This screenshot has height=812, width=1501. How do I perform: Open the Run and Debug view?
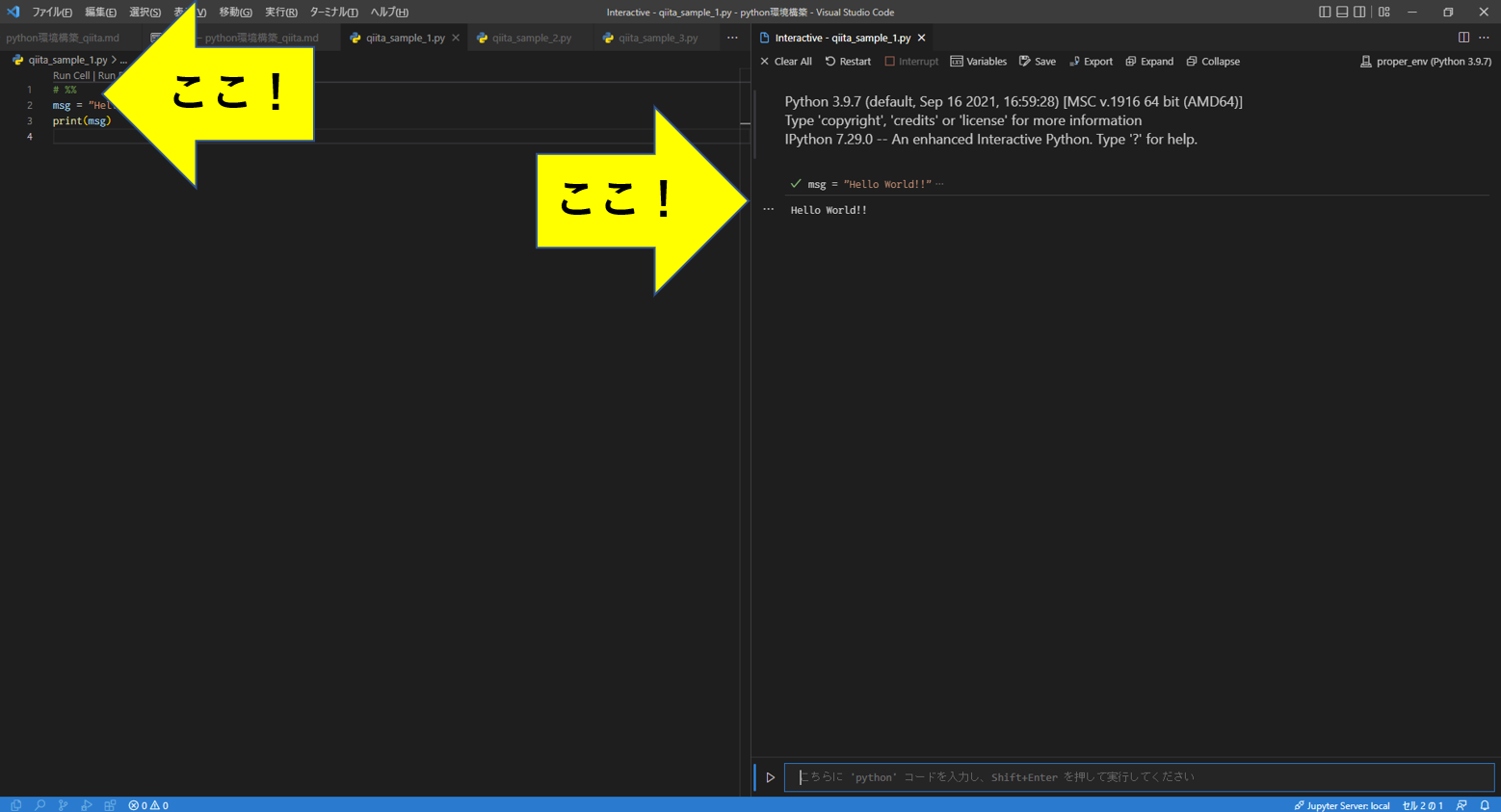(x=87, y=804)
